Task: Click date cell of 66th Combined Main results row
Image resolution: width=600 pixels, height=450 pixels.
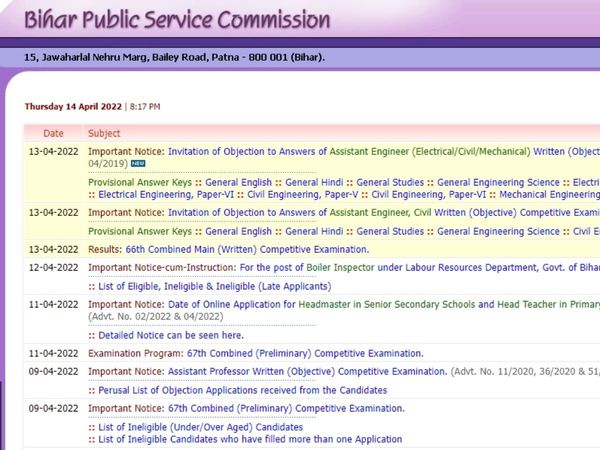Action: point(54,249)
